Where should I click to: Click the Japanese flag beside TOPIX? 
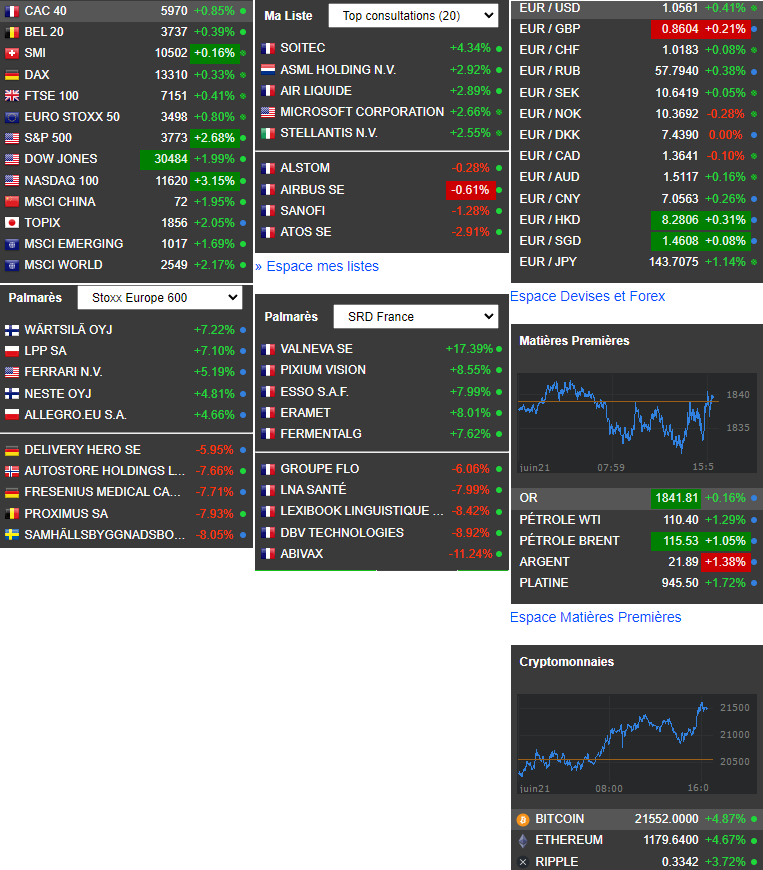pos(12,222)
